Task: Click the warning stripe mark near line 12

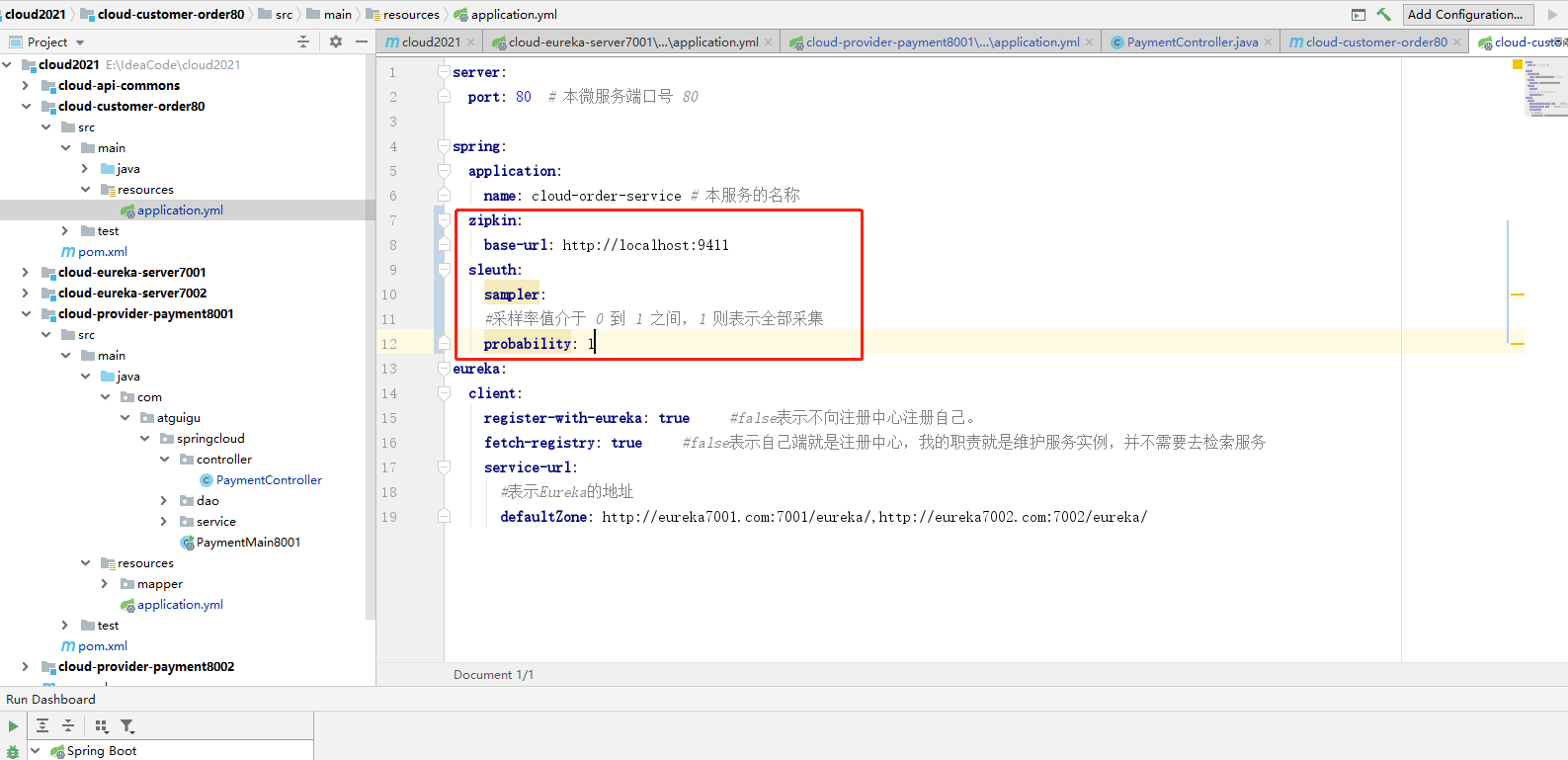Action: (1518, 344)
